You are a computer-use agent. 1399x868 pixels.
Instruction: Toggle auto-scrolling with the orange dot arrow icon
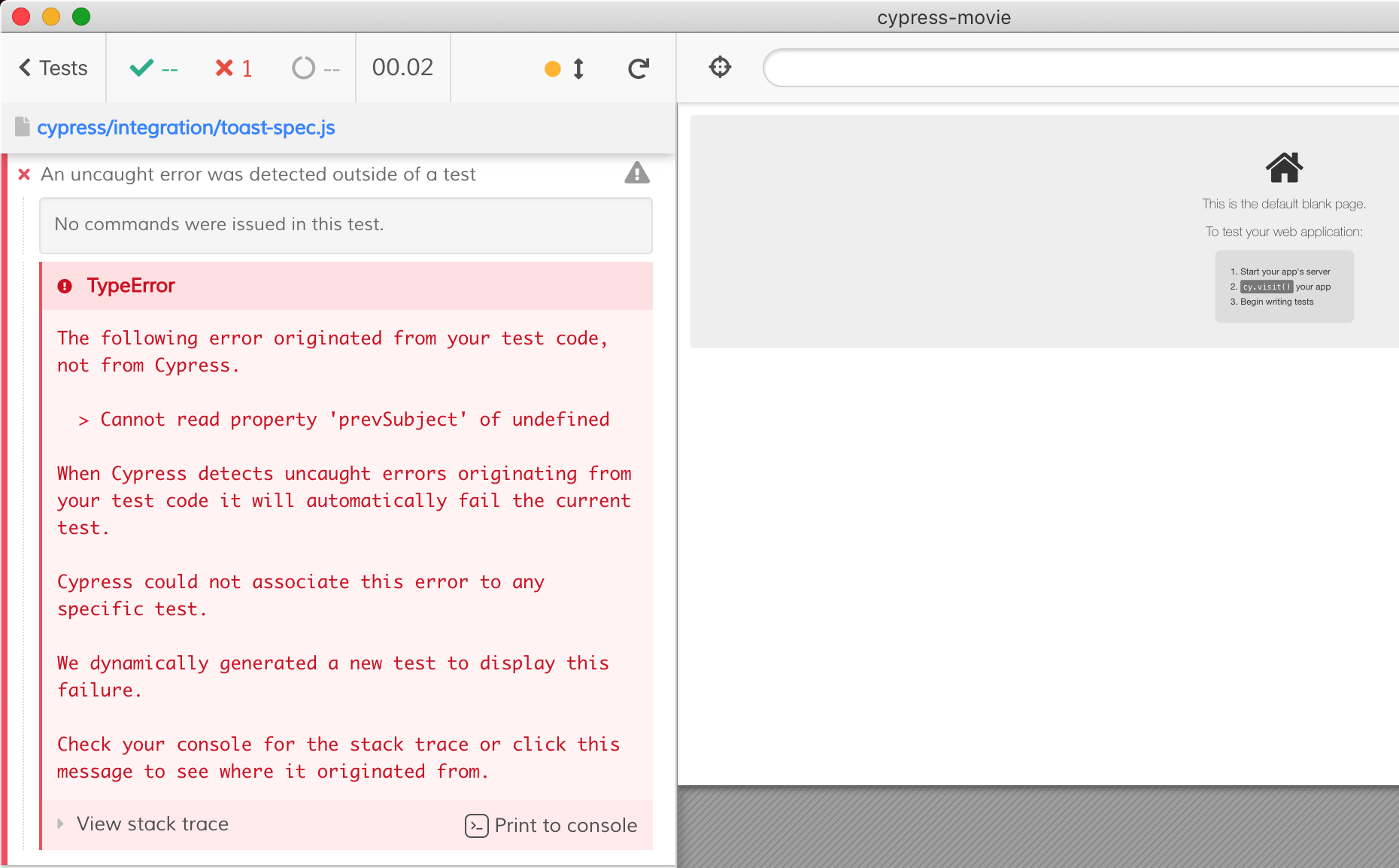point(565,68)
